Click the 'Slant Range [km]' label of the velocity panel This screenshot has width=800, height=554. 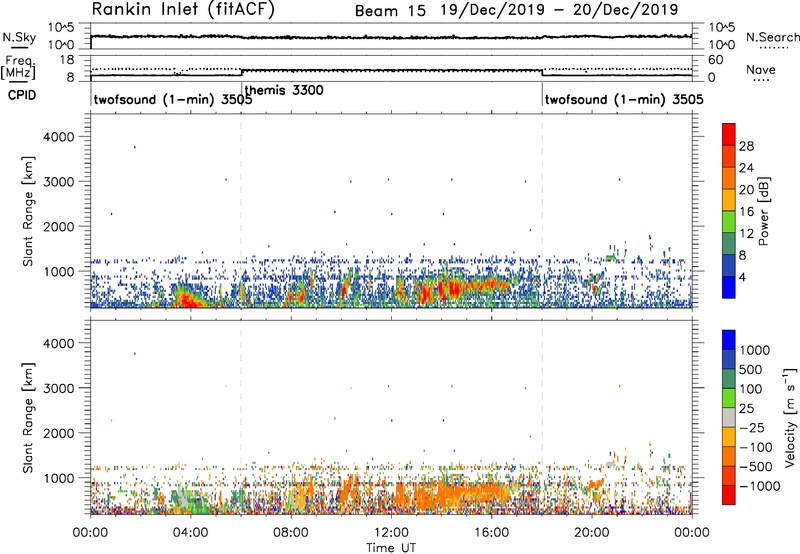[x=28, y=417]
